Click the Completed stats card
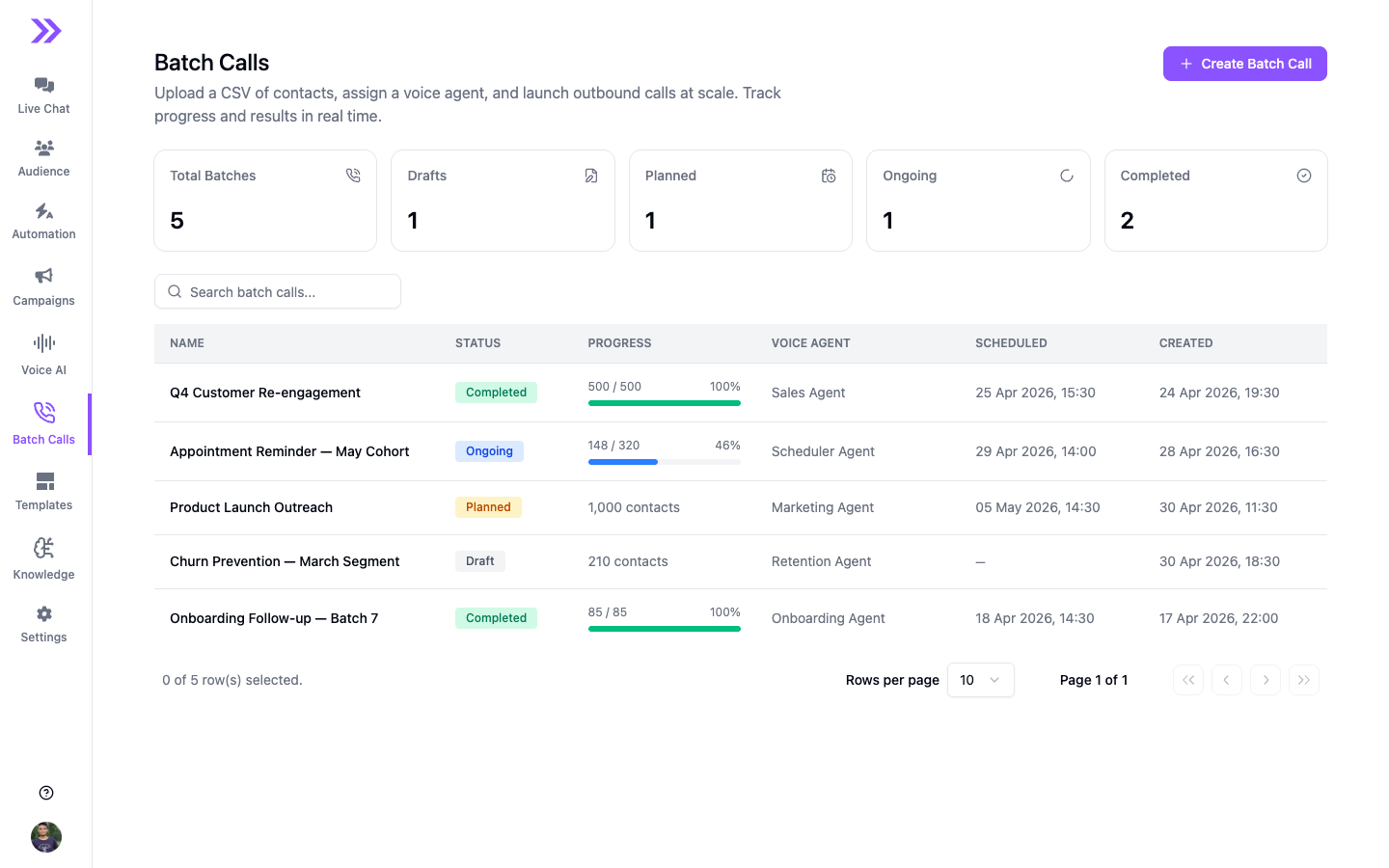 1216,201
